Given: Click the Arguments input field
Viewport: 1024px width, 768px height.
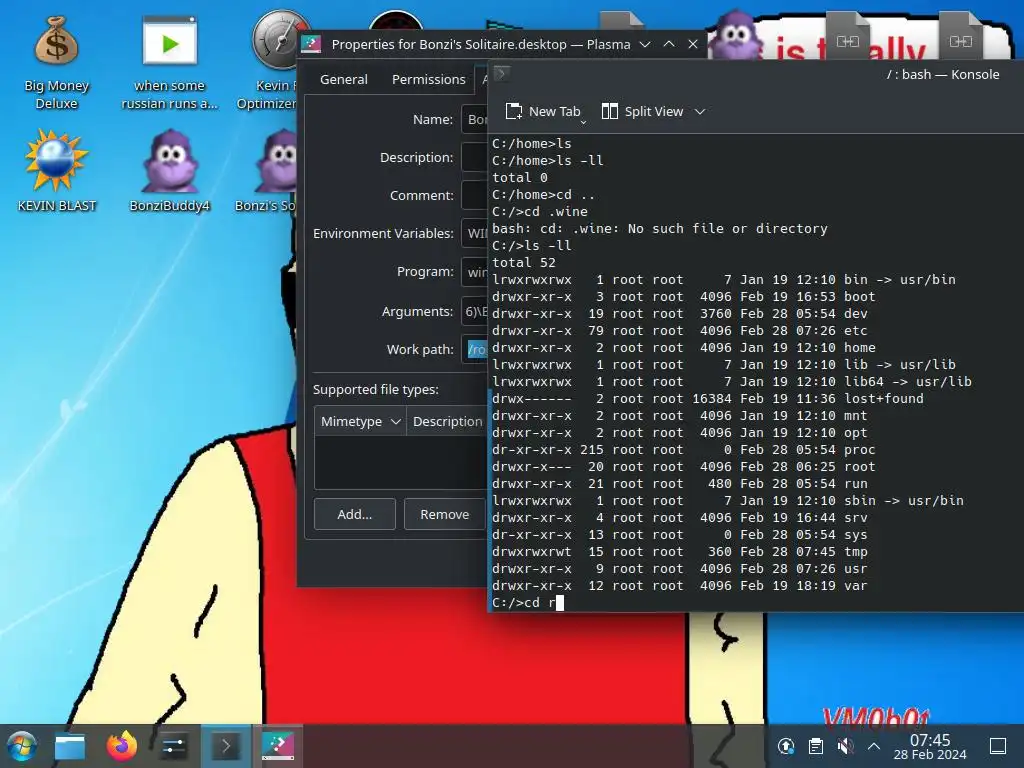Looking at the screenshot, I should click(x=475, y=312).
